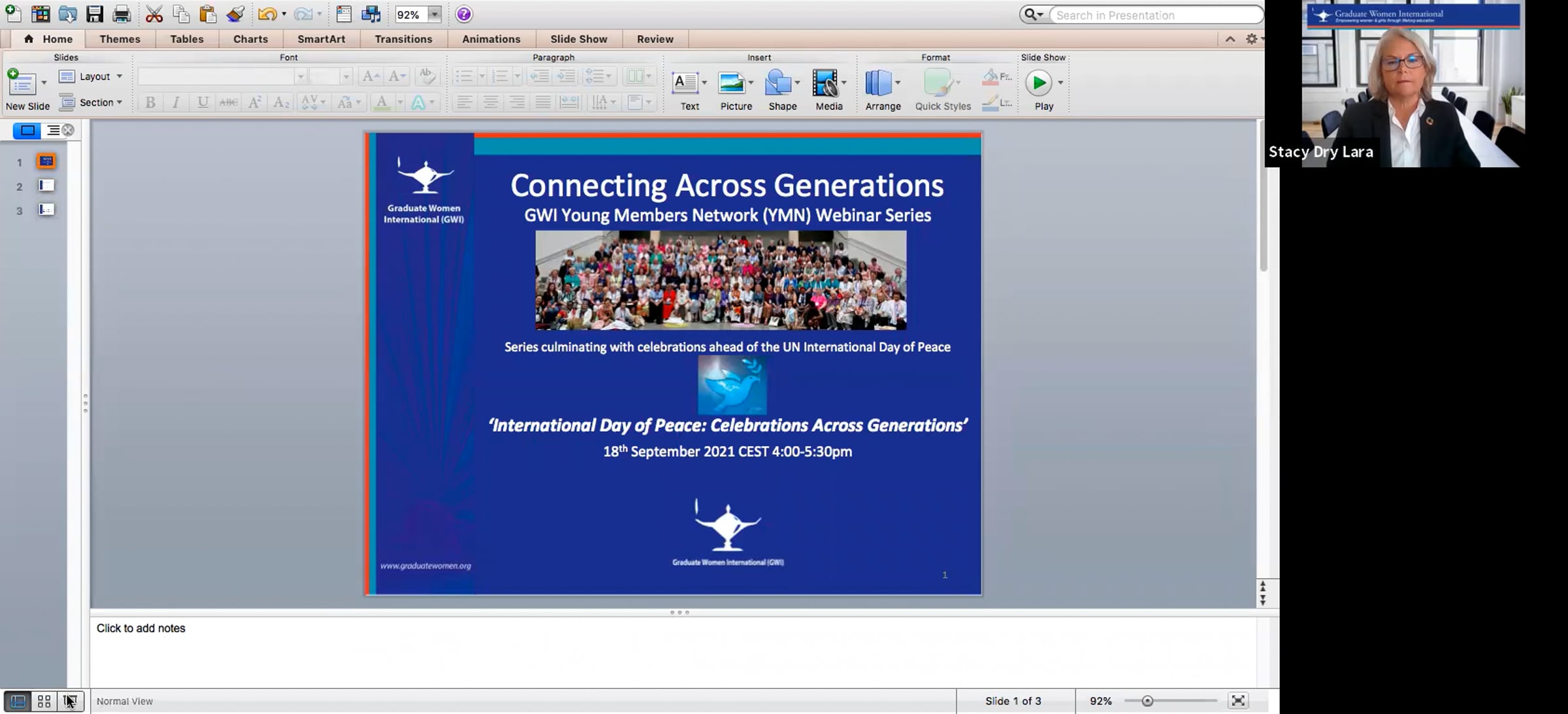Open the Themes ribbon tab
The width and height of the screenshot is (1568, 714).
120,39
